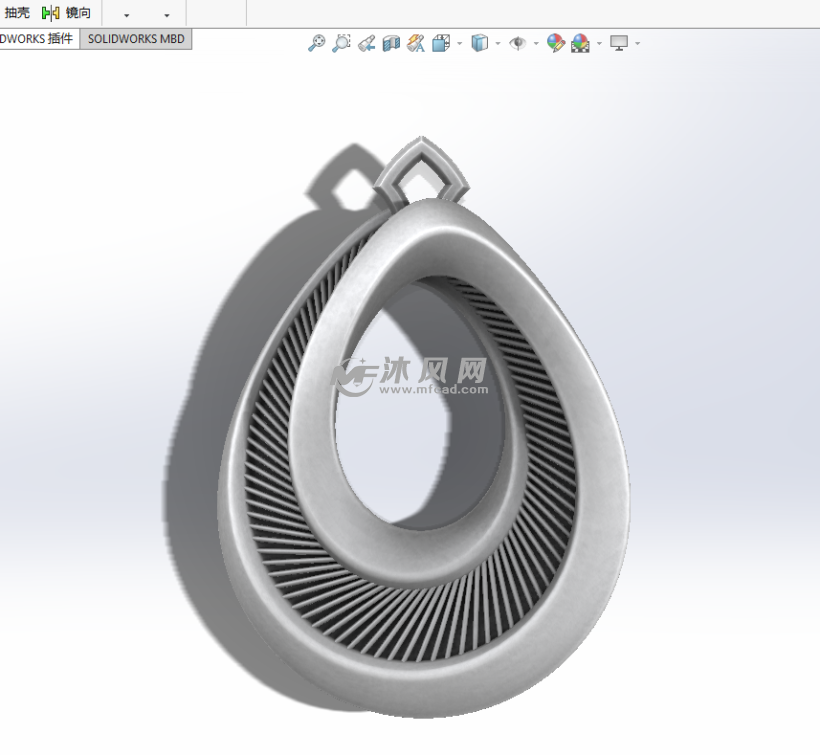Toggle the Hide/Show Items eye icon
Viewport: 820px width, 755px height.
(x=517, y=43)
